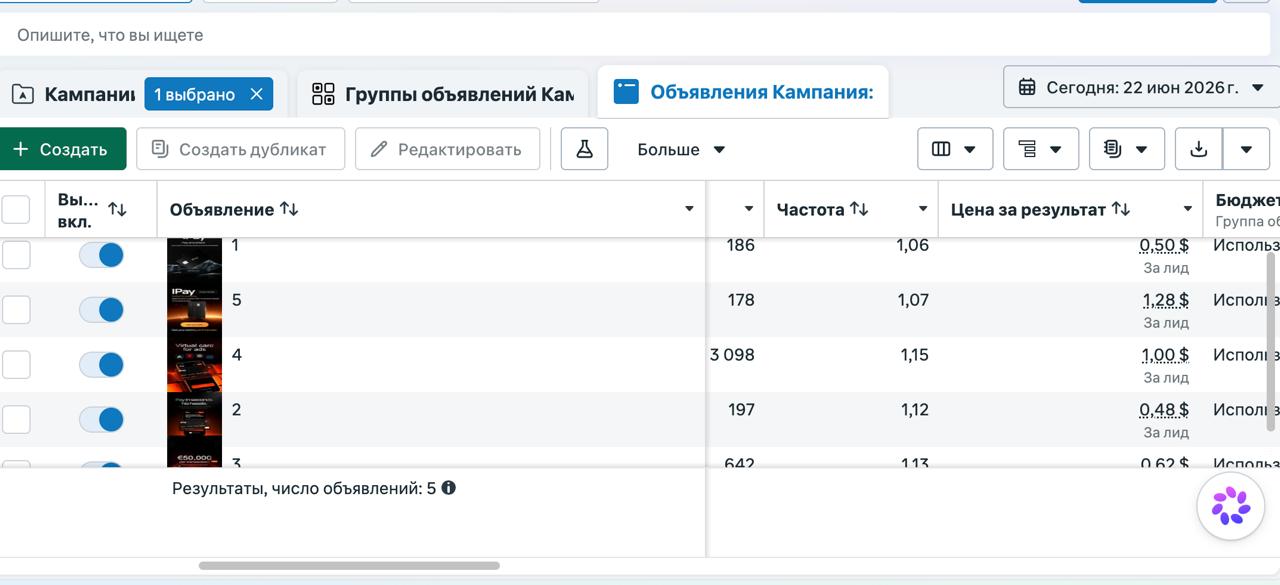Click the export download icon
Screen dimensions: 1280x585
1199,149
